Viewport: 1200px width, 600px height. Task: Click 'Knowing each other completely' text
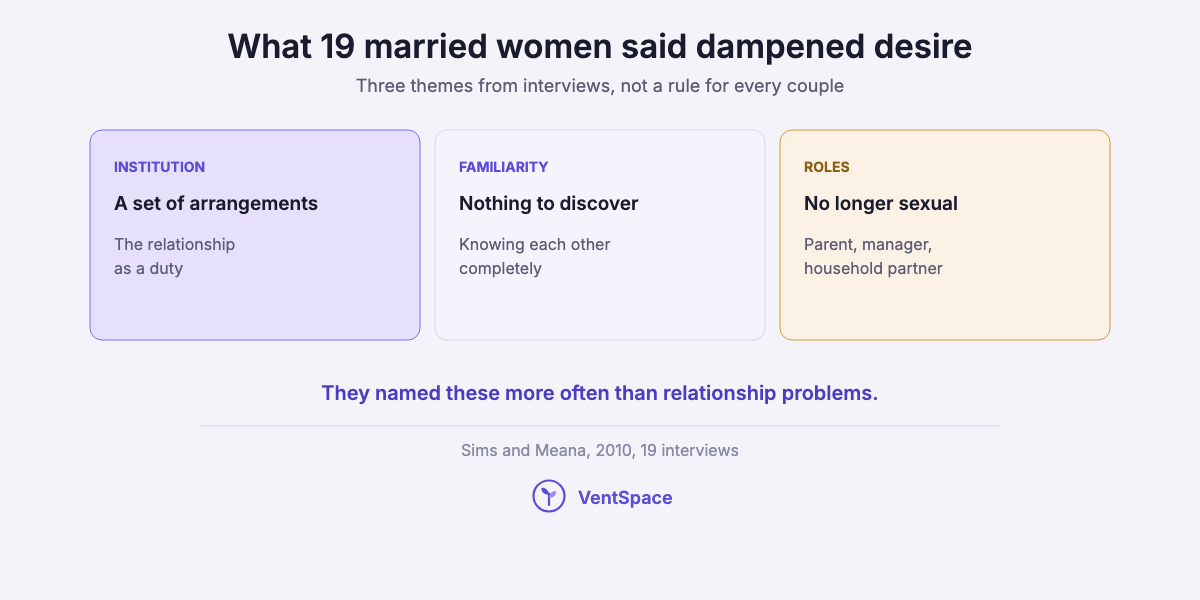pyautogui.click(x=535, y=256)
